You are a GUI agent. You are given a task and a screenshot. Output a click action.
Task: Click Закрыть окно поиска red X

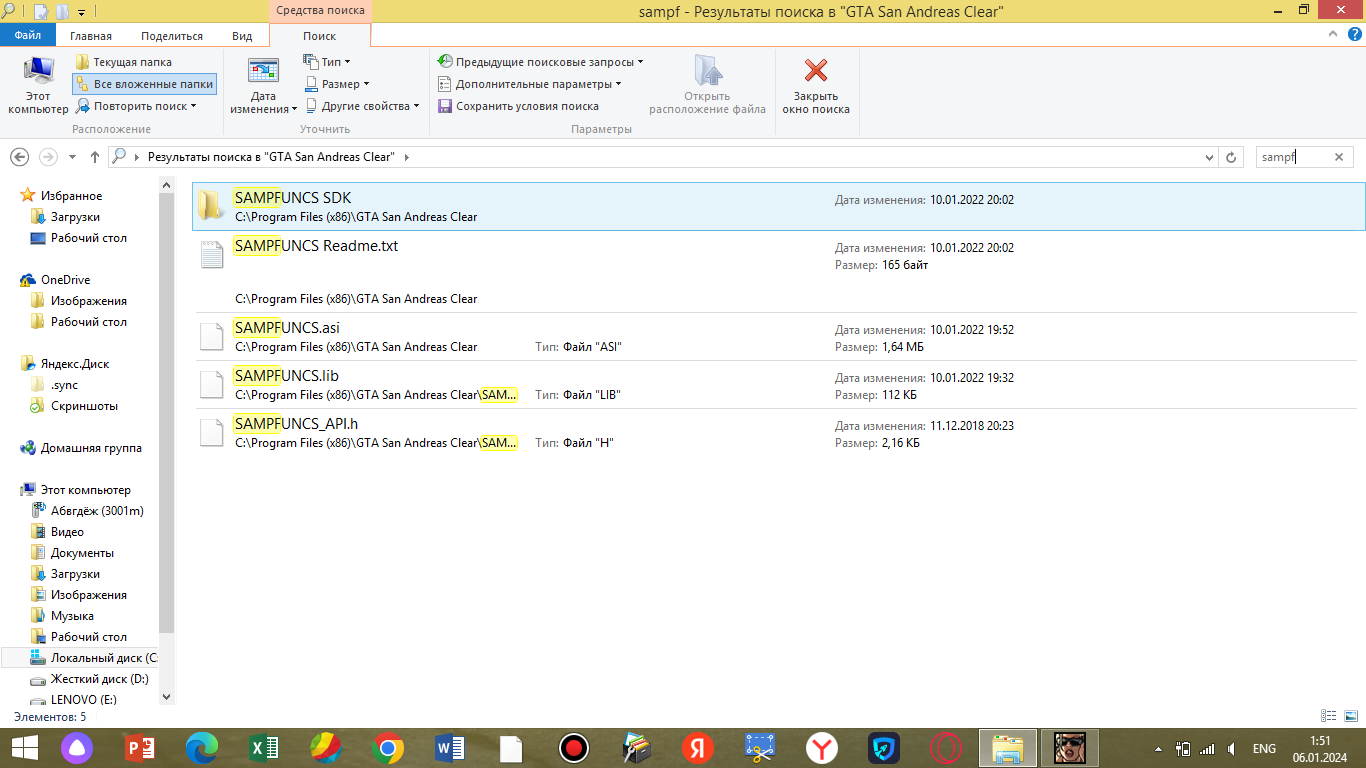coord(816,86)
